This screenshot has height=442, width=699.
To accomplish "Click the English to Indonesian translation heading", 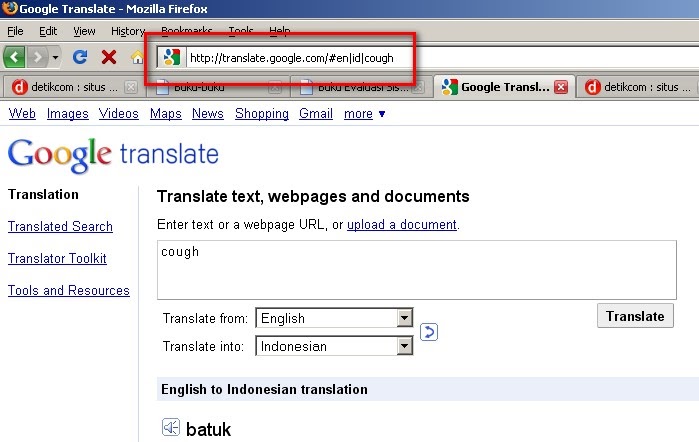I will (x=264, y=389).
